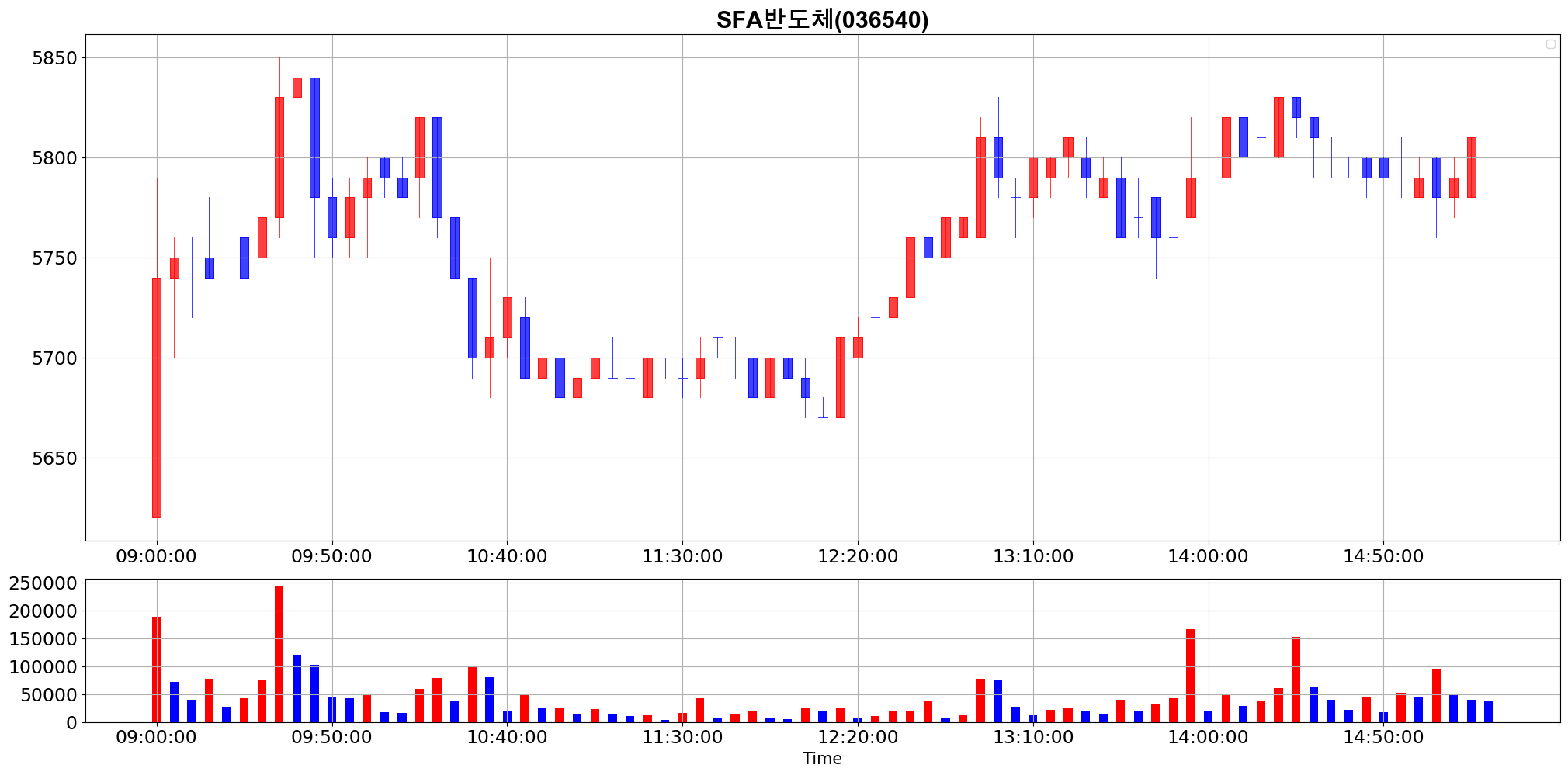The width and height of the screenshot is (1568, 775).
Task: Click the 50000 volume axis label
Action: 49,695
